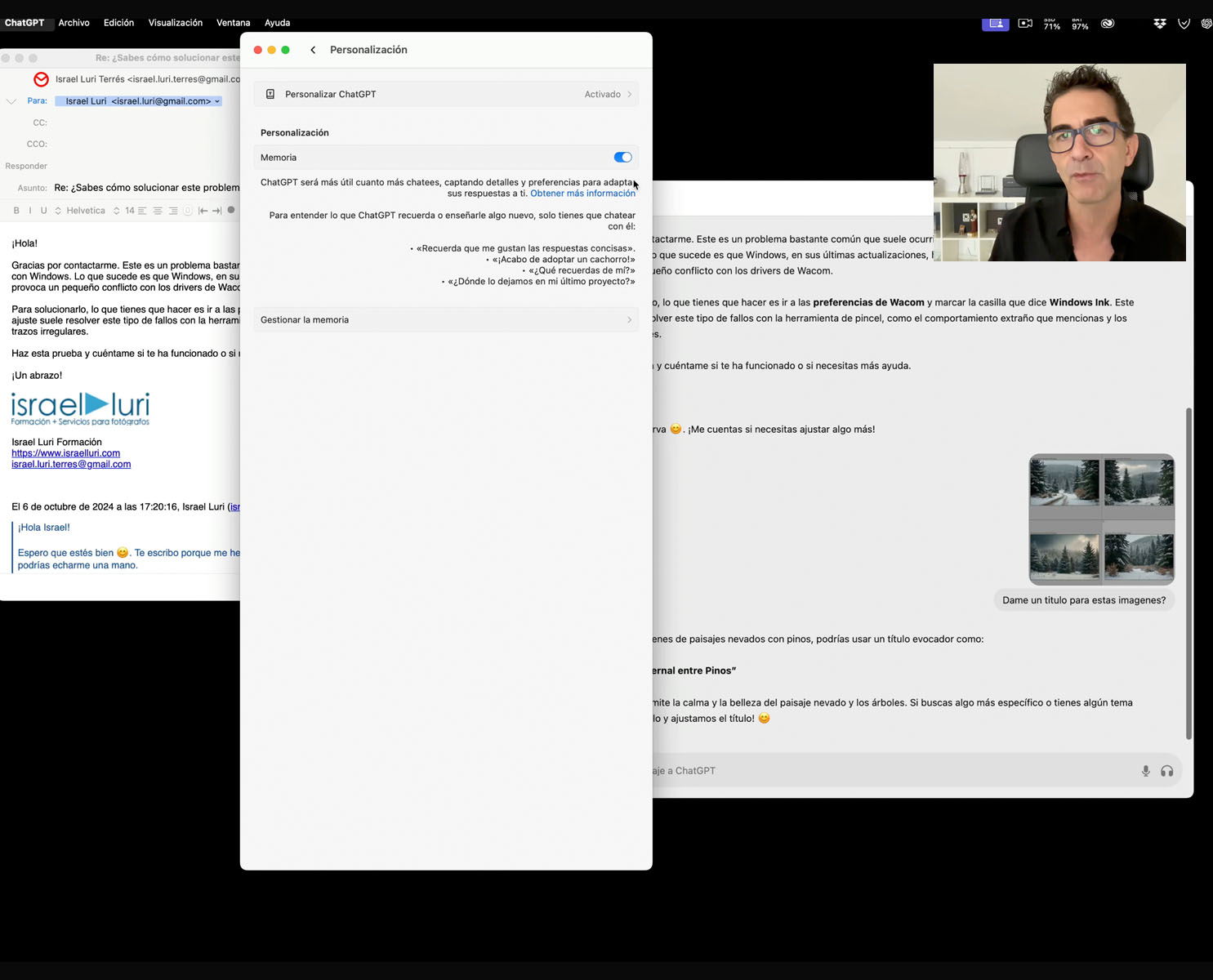The height and width of the screenshot is (980, 1213).
Task: Open the Obtener más información link
Action: (x=582, y=194)
